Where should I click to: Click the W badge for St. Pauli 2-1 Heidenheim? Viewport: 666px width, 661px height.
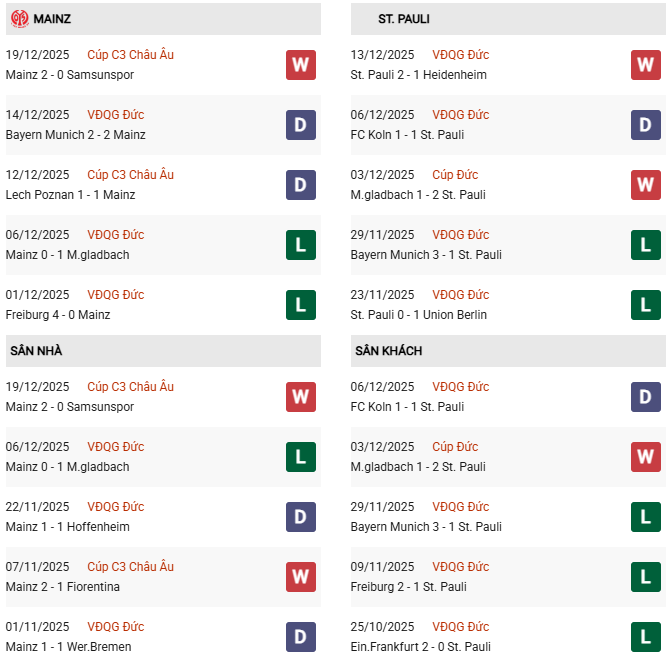pyautogui.click(x=646, y=65)
